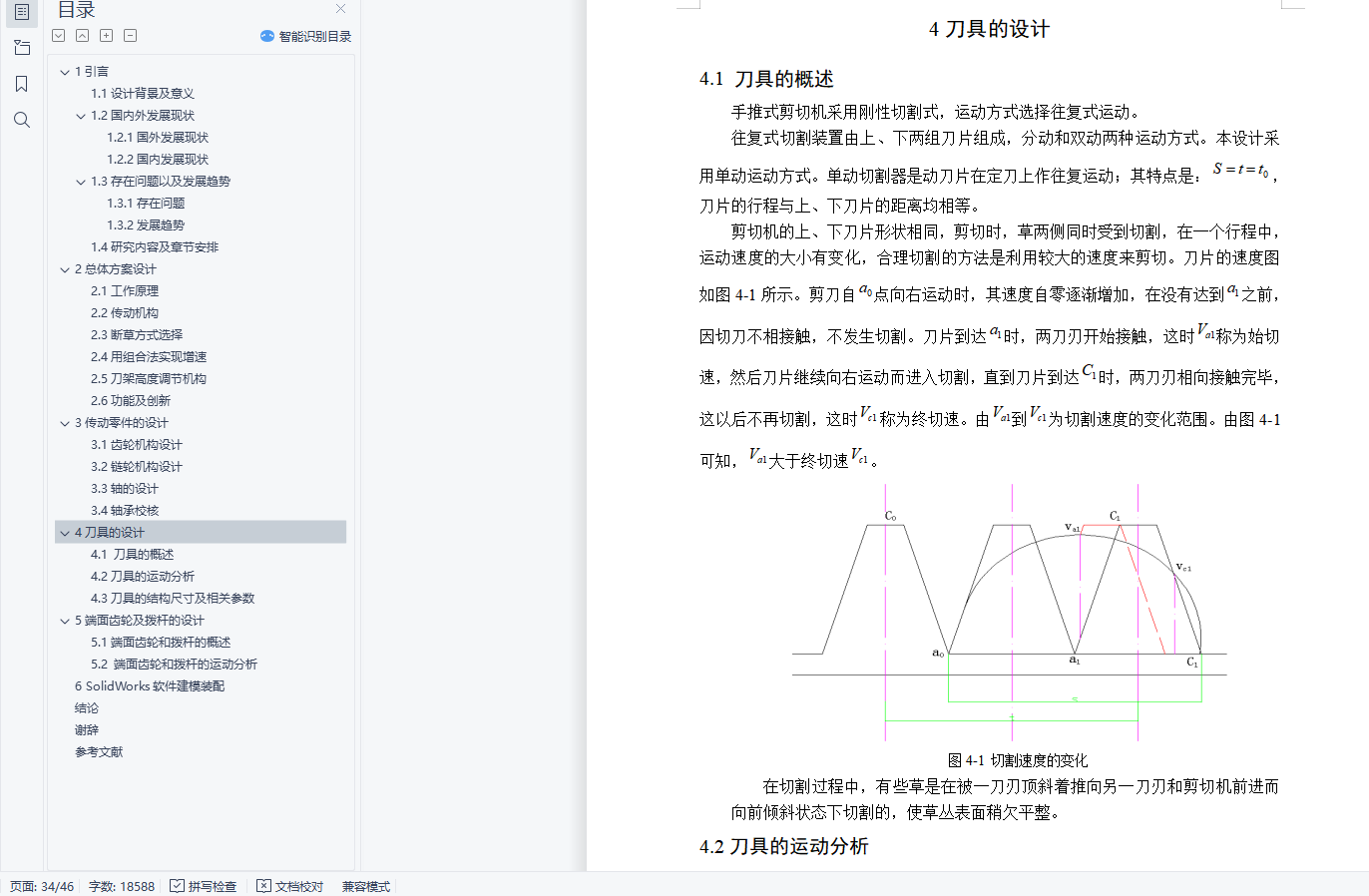Collapse the '4 刀具的设计' outline section
Screen dimensions: 1369x896
tap(65, 533)
